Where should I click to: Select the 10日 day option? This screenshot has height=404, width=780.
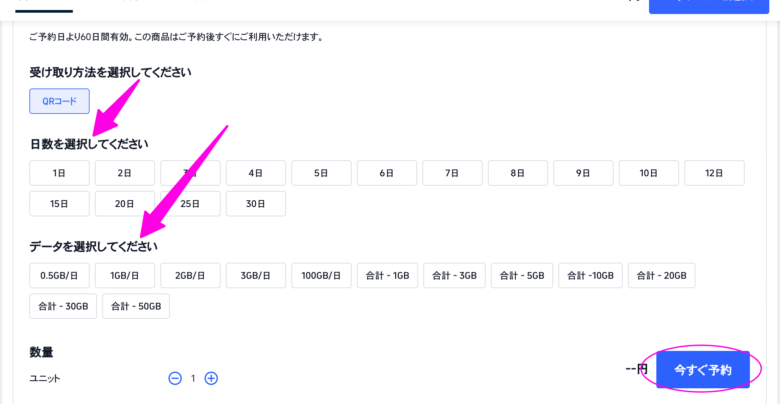pyautogui.click(x=648, y=173)
